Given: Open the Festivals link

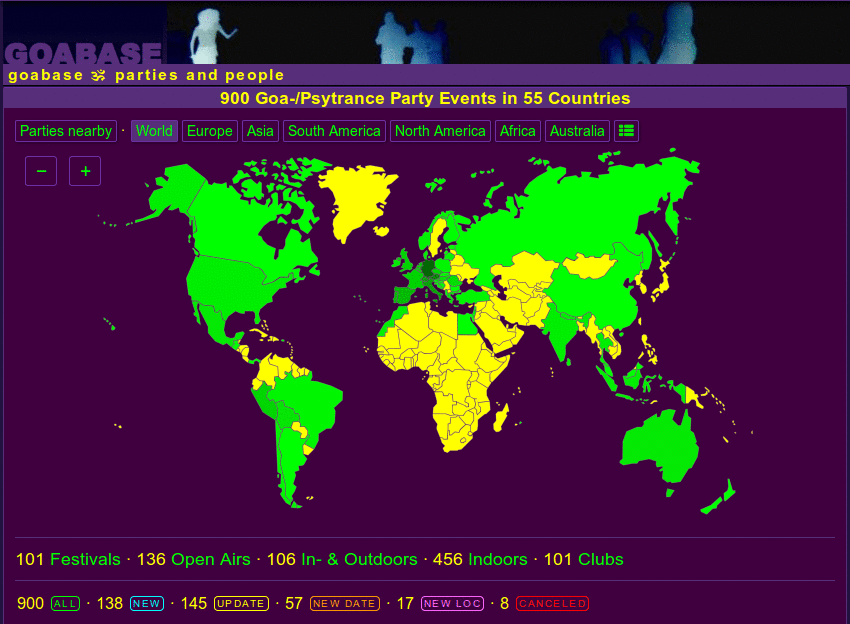Looking at the screenshot, I should [85, 559].
